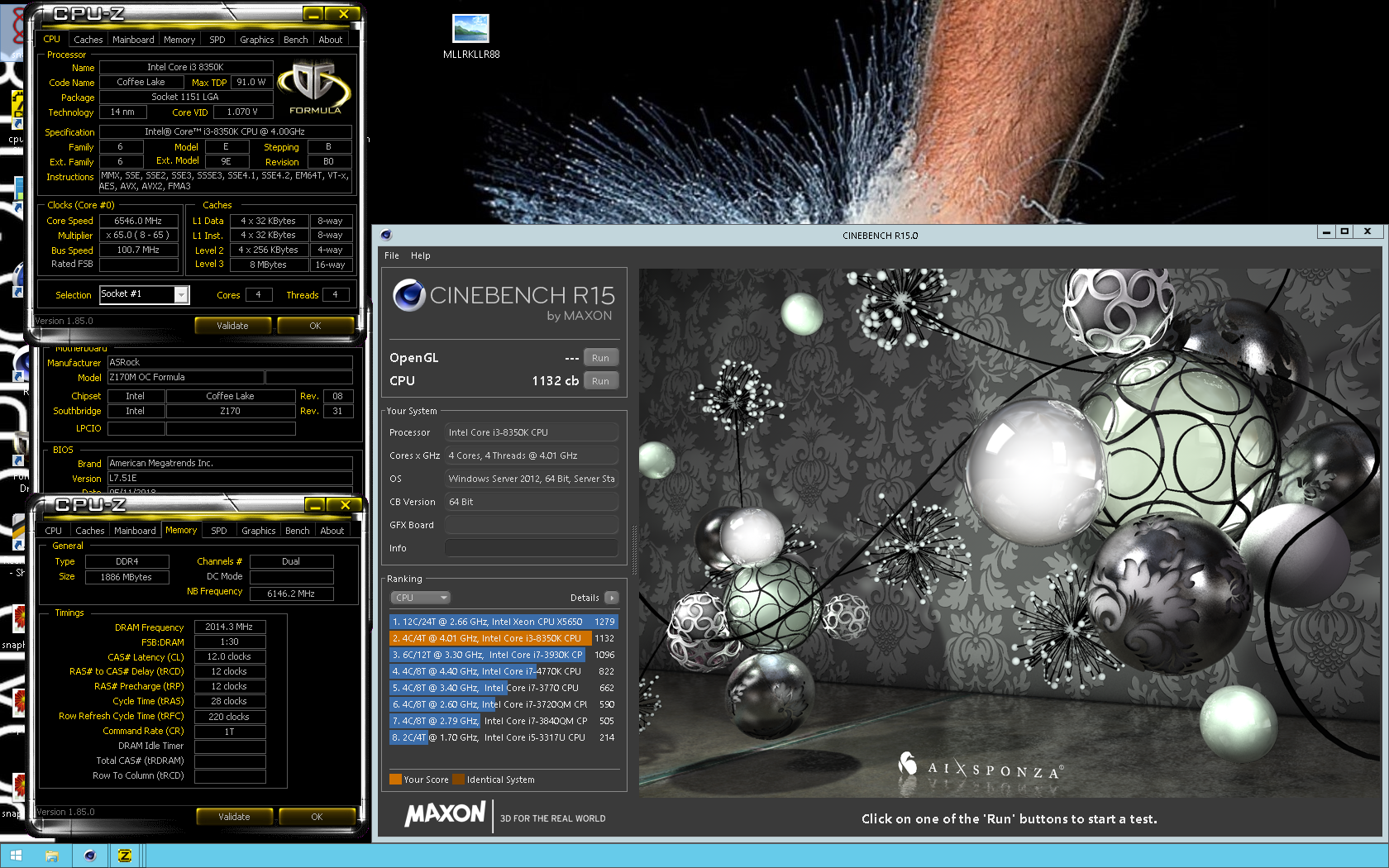Click Validate in lower CPU-Z window
1389x868 pixels.
234,817
